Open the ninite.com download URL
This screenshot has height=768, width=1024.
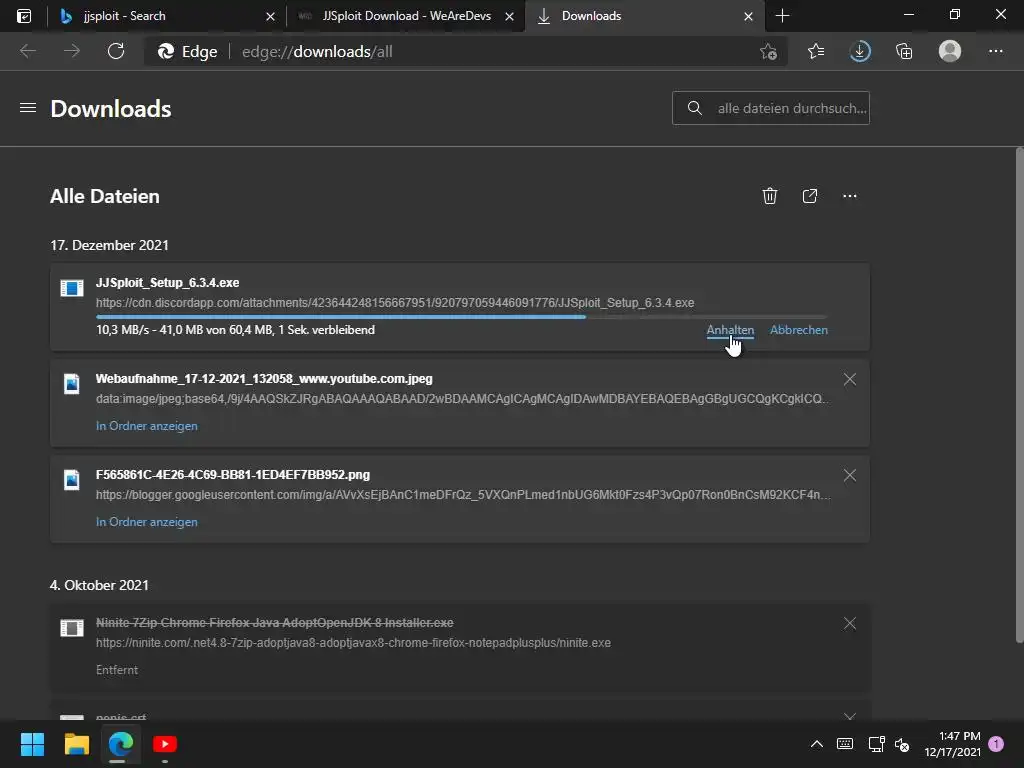tap(353, 643)
